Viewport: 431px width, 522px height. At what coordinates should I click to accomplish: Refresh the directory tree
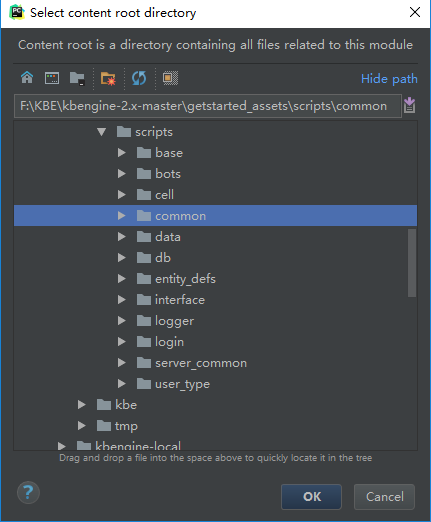pyautogui.click(x=139, y=78)
